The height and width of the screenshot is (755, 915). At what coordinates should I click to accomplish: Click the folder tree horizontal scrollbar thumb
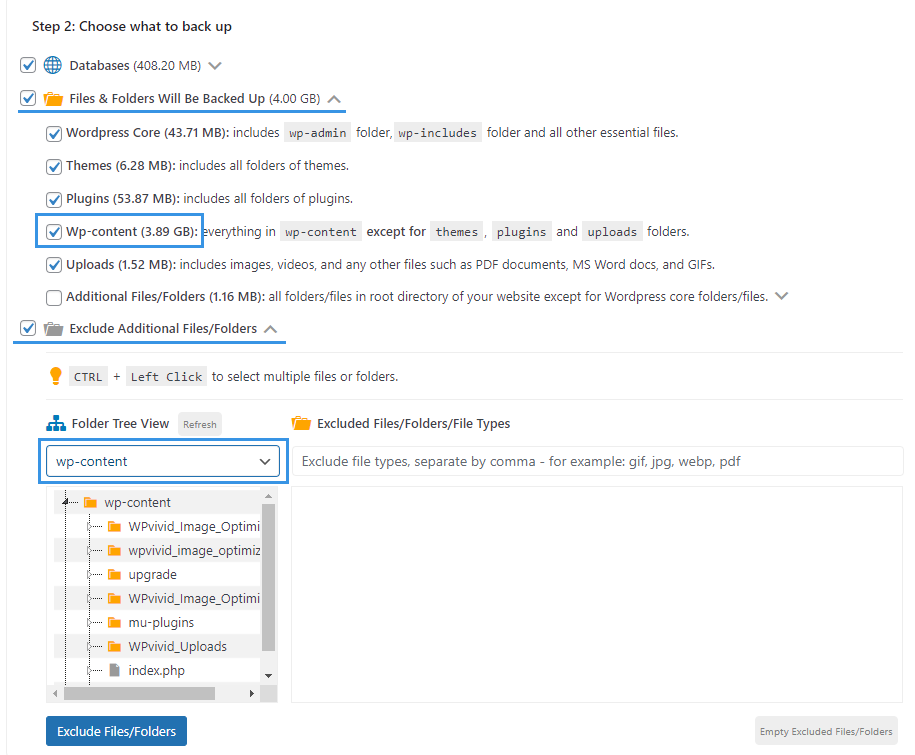coord(139,693)
